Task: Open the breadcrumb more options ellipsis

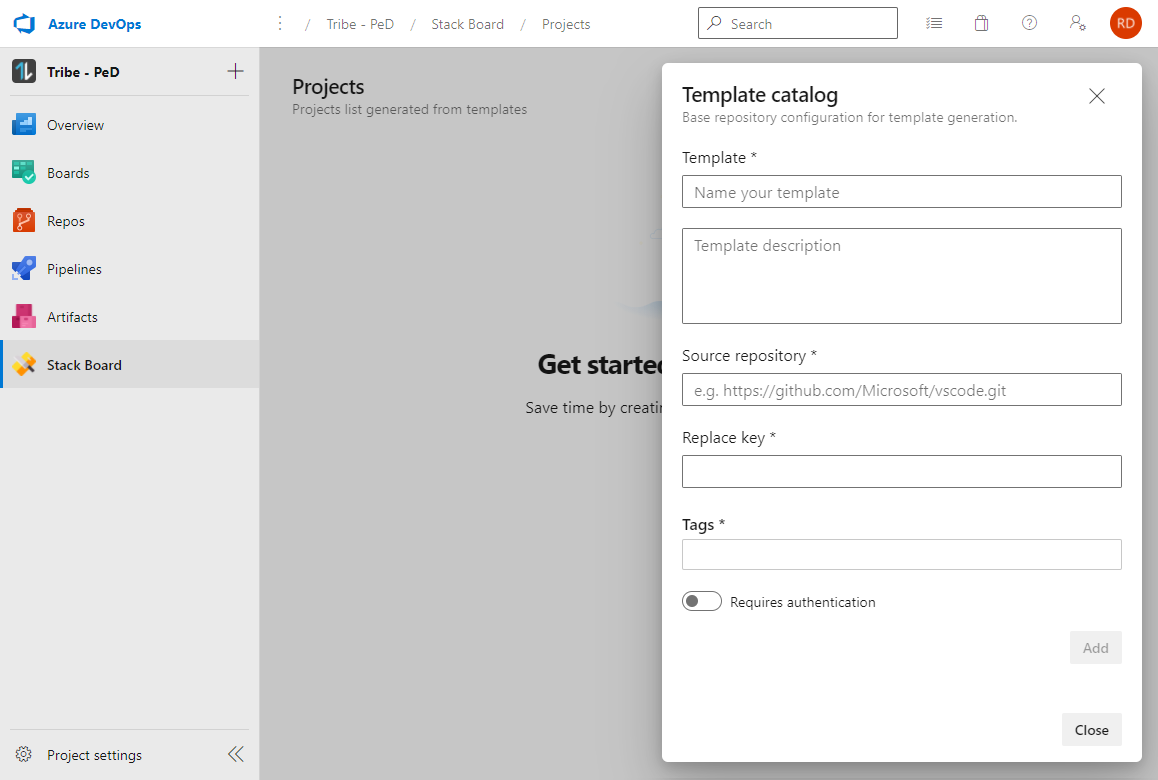Action: 280,24
